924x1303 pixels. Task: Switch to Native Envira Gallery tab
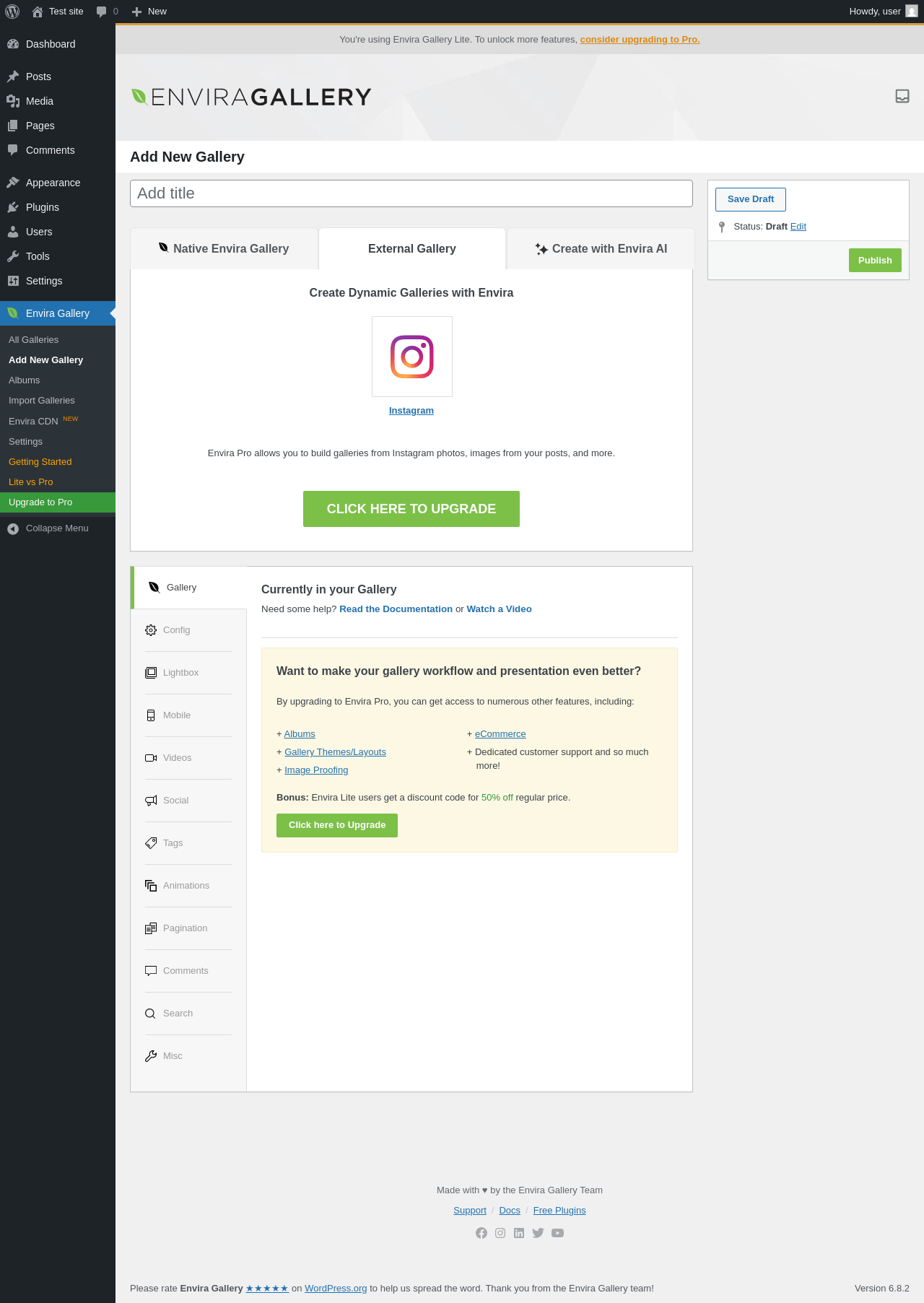224,248
